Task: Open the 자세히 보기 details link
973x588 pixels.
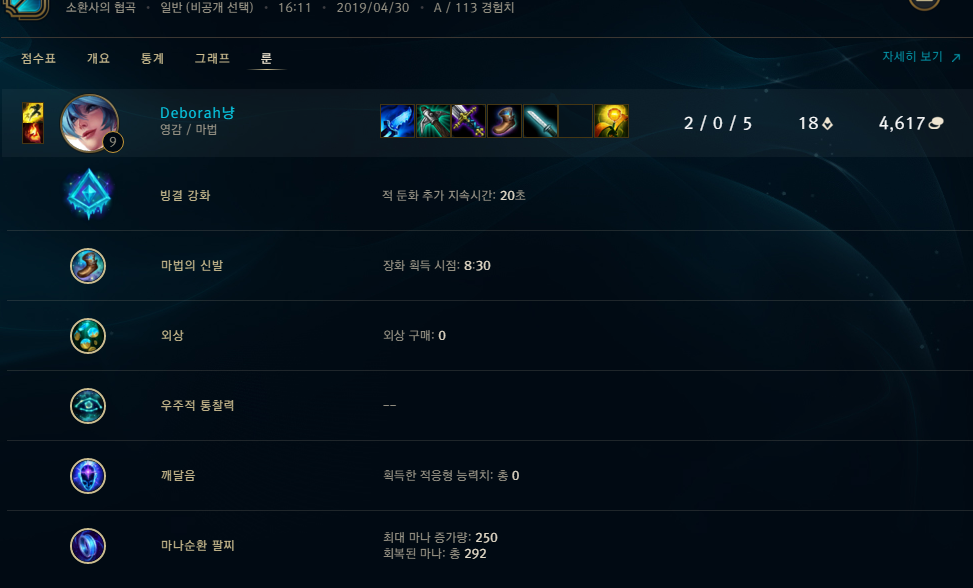Action: point(921,56)
